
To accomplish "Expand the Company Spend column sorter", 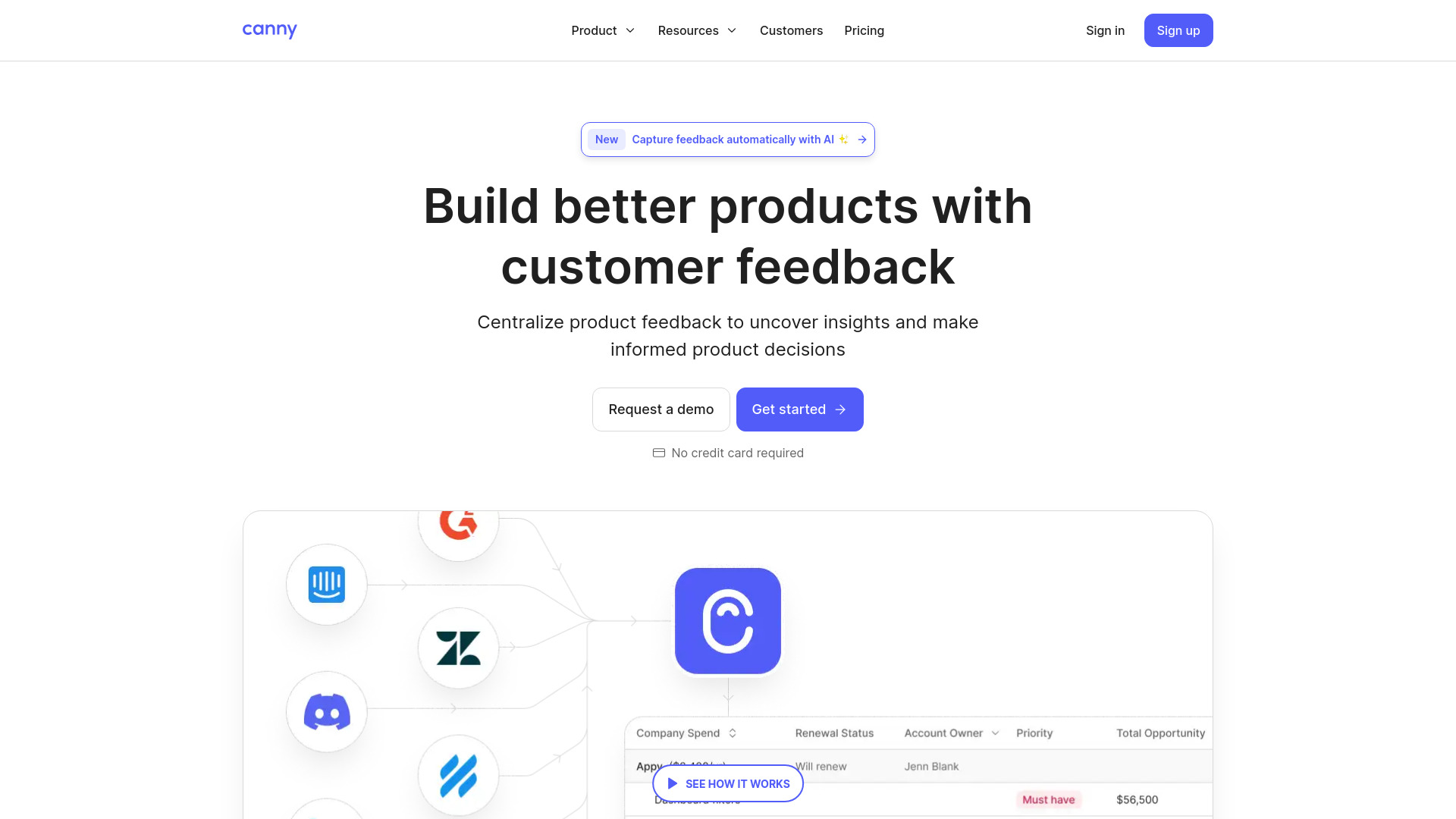I will click(x=731, y=733).
